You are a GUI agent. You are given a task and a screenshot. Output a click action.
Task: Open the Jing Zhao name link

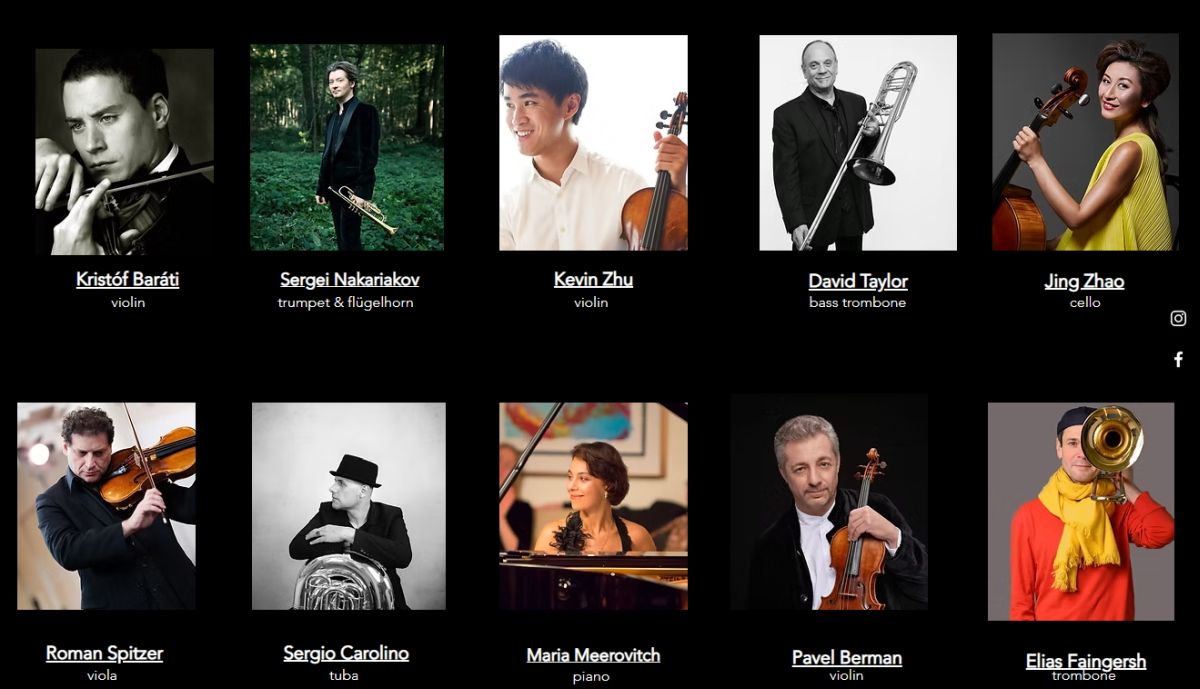coord(1084,281)
